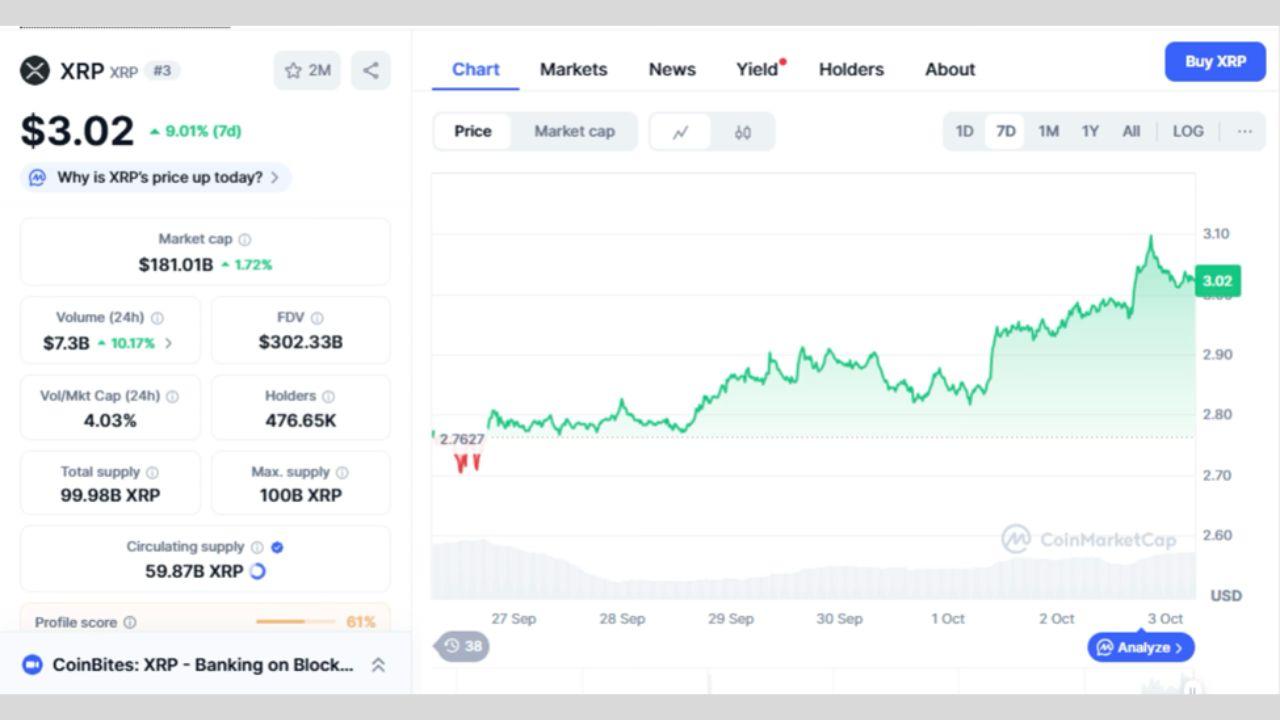
Task: Expand Volume (24h) details arrow
Action: [168, 343]
